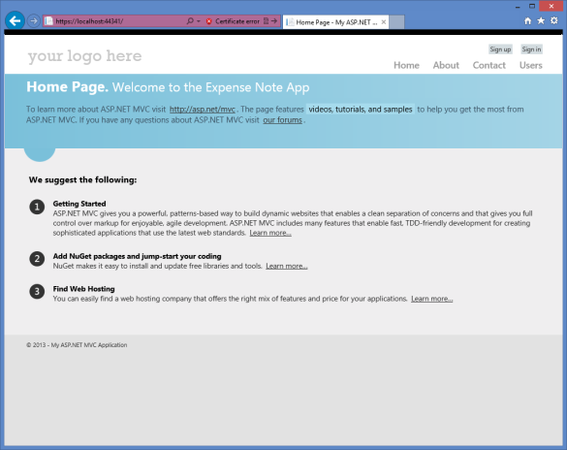
Task: Follow the http://asp.net/mvc link
Action: (x=202, y=109)
